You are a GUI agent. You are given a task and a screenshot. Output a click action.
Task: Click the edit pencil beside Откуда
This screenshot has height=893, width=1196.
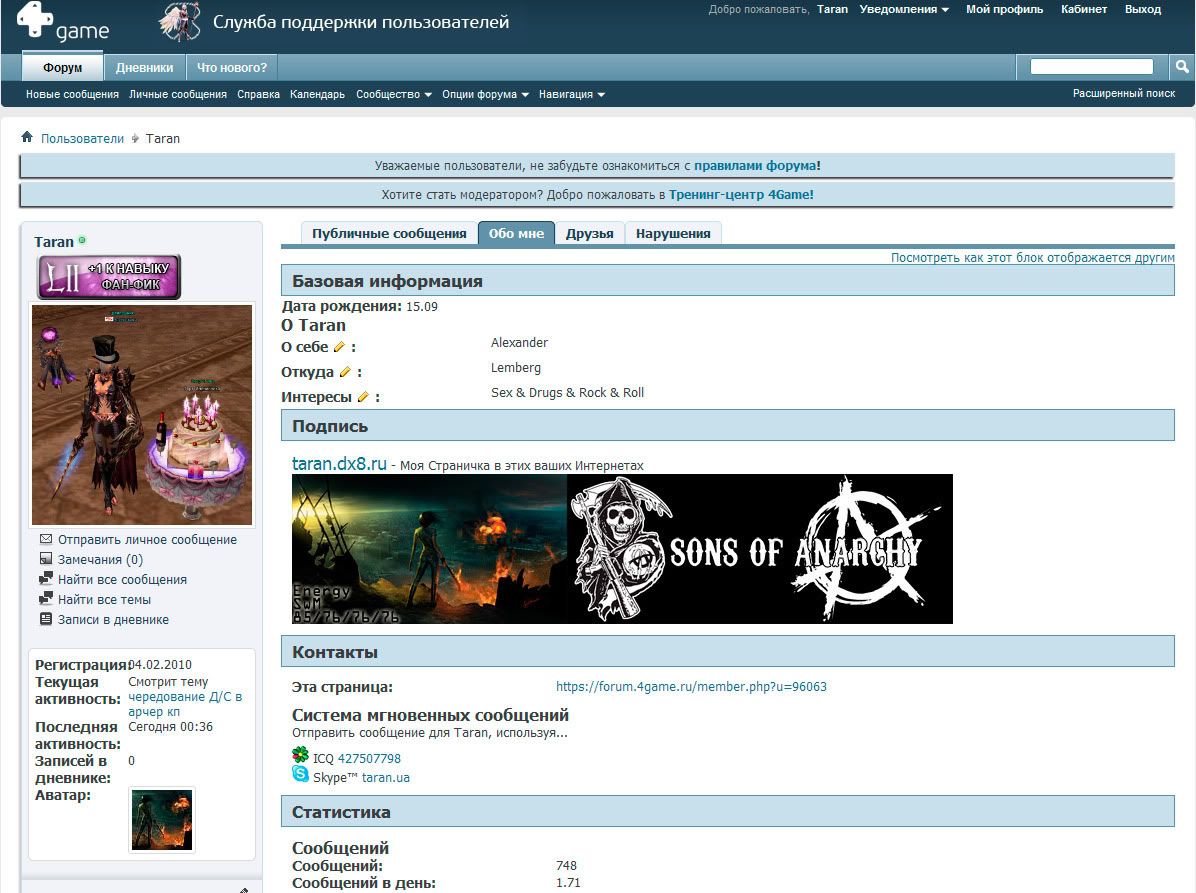point(345,371)
